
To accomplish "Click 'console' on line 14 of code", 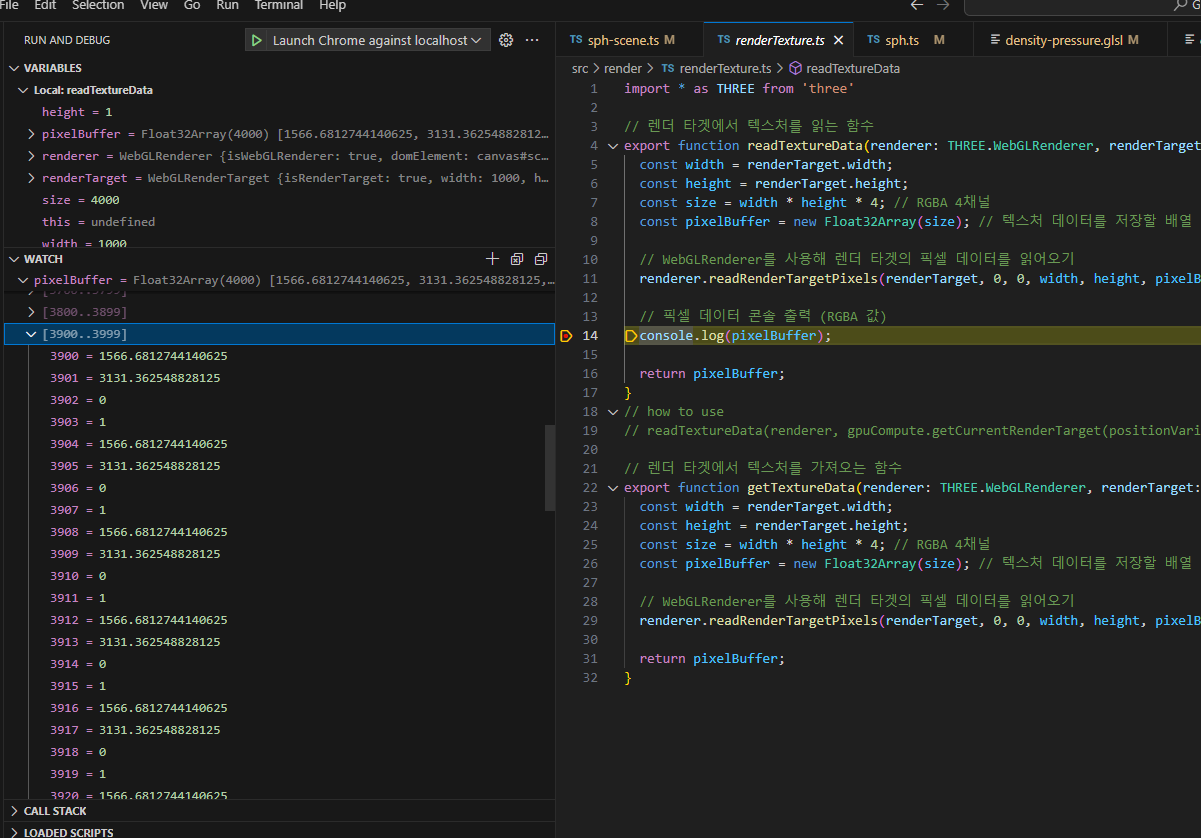I will click(666, 336).
